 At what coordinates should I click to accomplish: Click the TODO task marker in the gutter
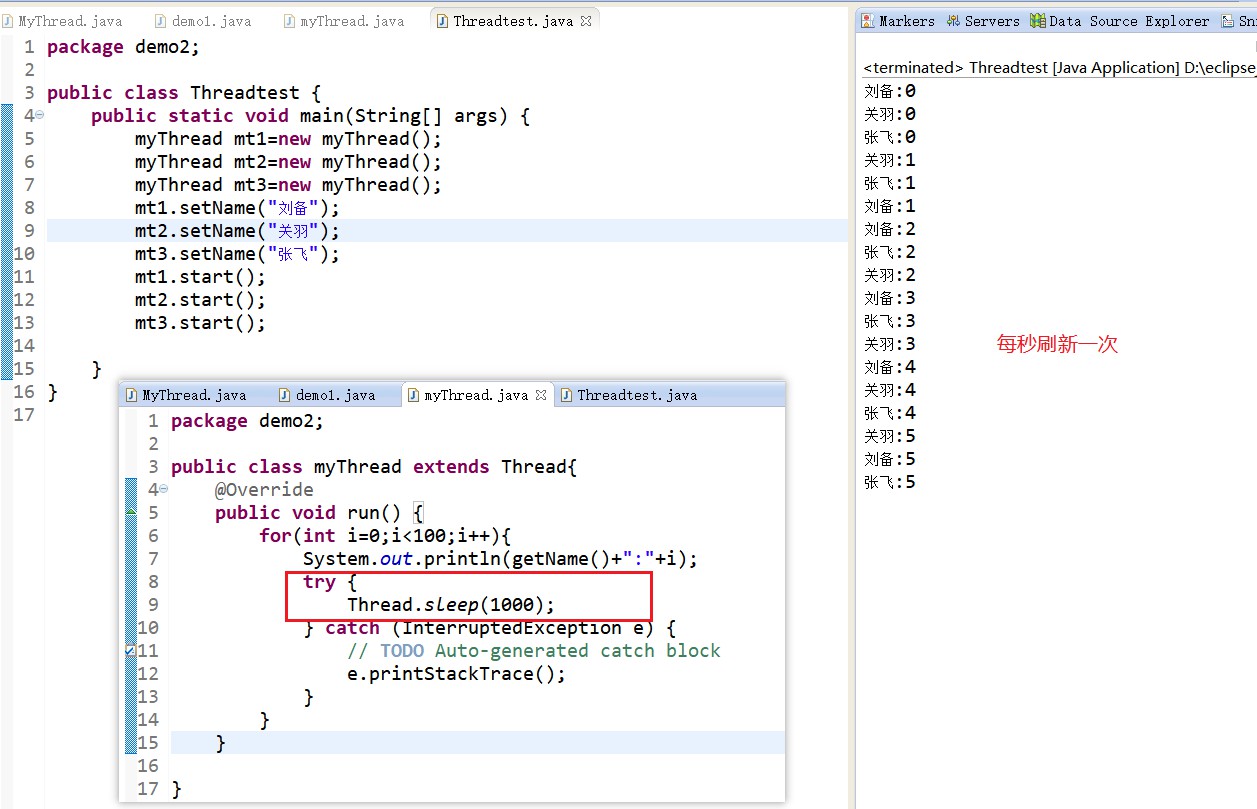coord(130,651)
